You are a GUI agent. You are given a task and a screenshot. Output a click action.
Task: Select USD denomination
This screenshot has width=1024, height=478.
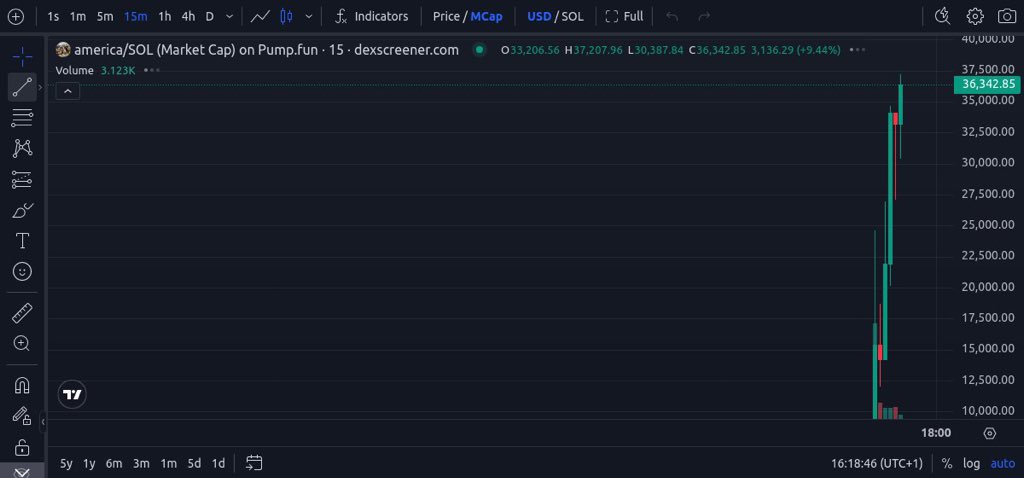[539, 16]
